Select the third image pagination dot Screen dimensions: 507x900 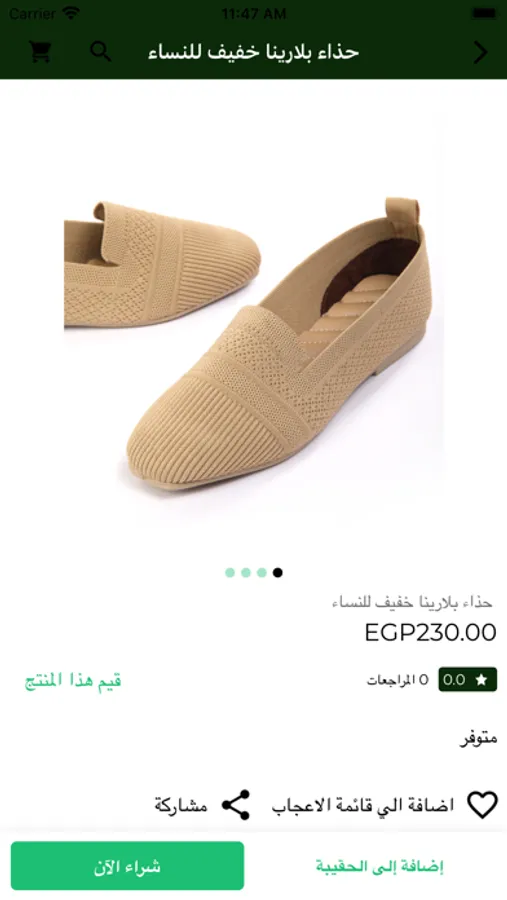[x=262, y=572]
